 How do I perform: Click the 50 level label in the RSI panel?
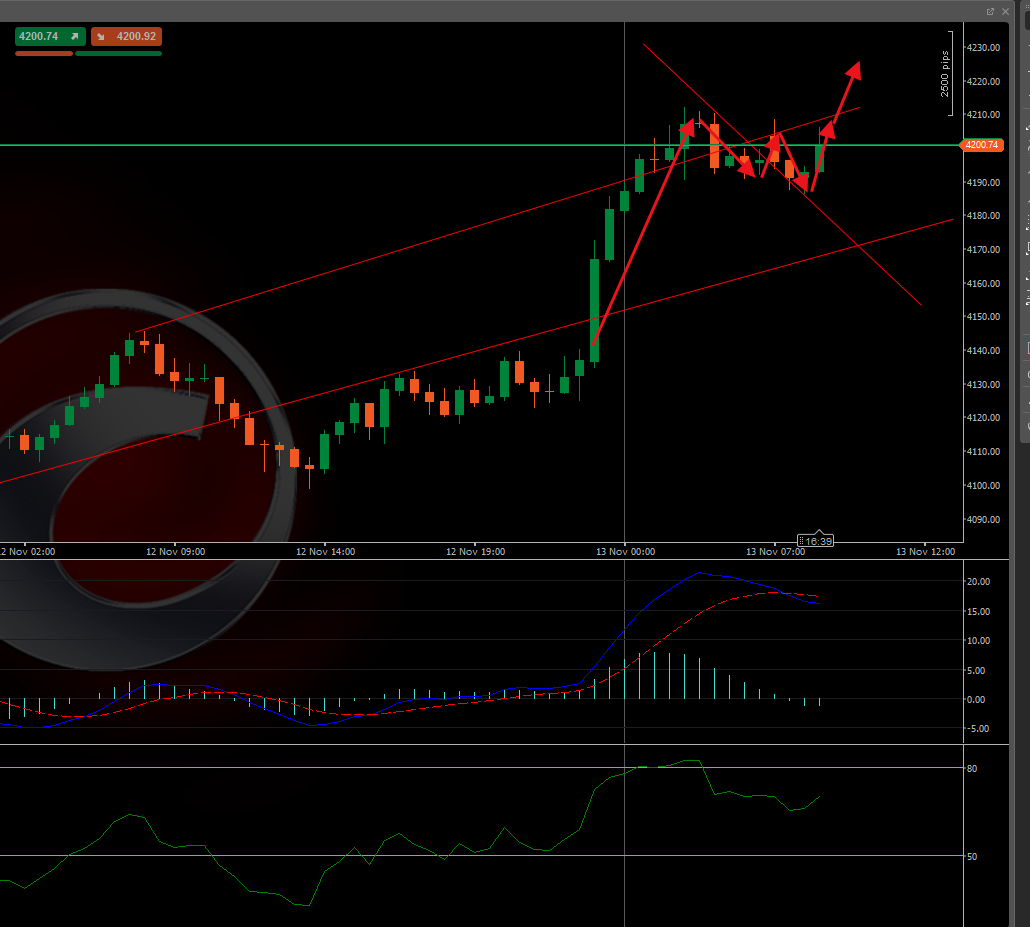coord(972,857)
